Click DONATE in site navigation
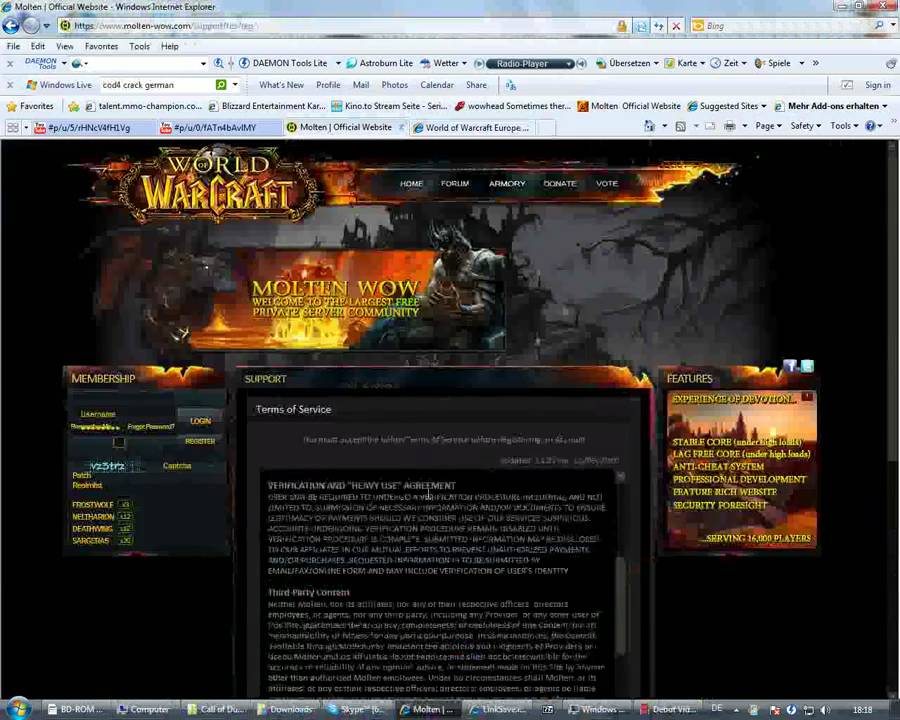This screenshot has width=900, height=720. [x=559, y=184]
